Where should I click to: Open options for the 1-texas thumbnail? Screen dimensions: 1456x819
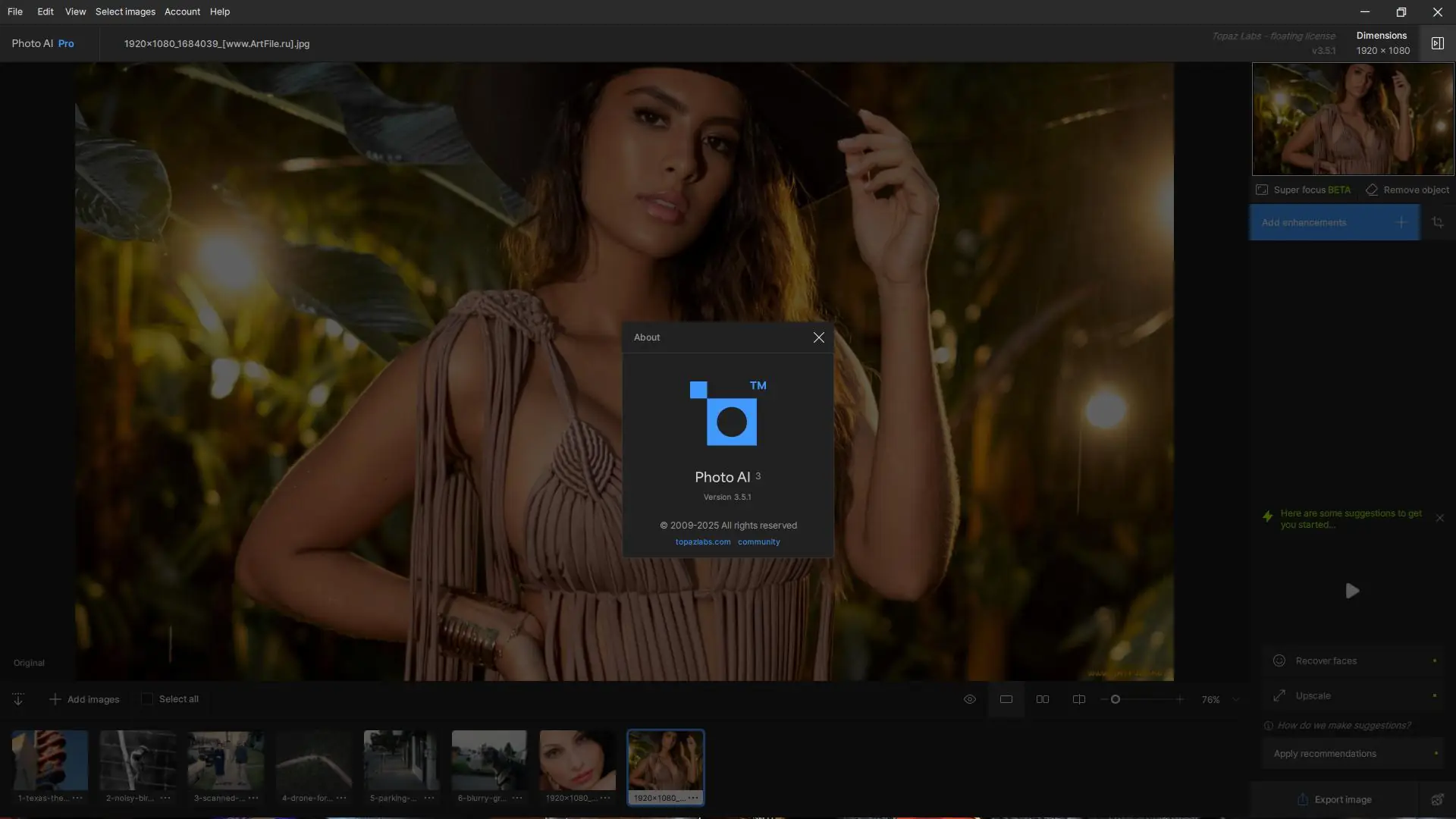pyautogui.click(x=77, y=798)
